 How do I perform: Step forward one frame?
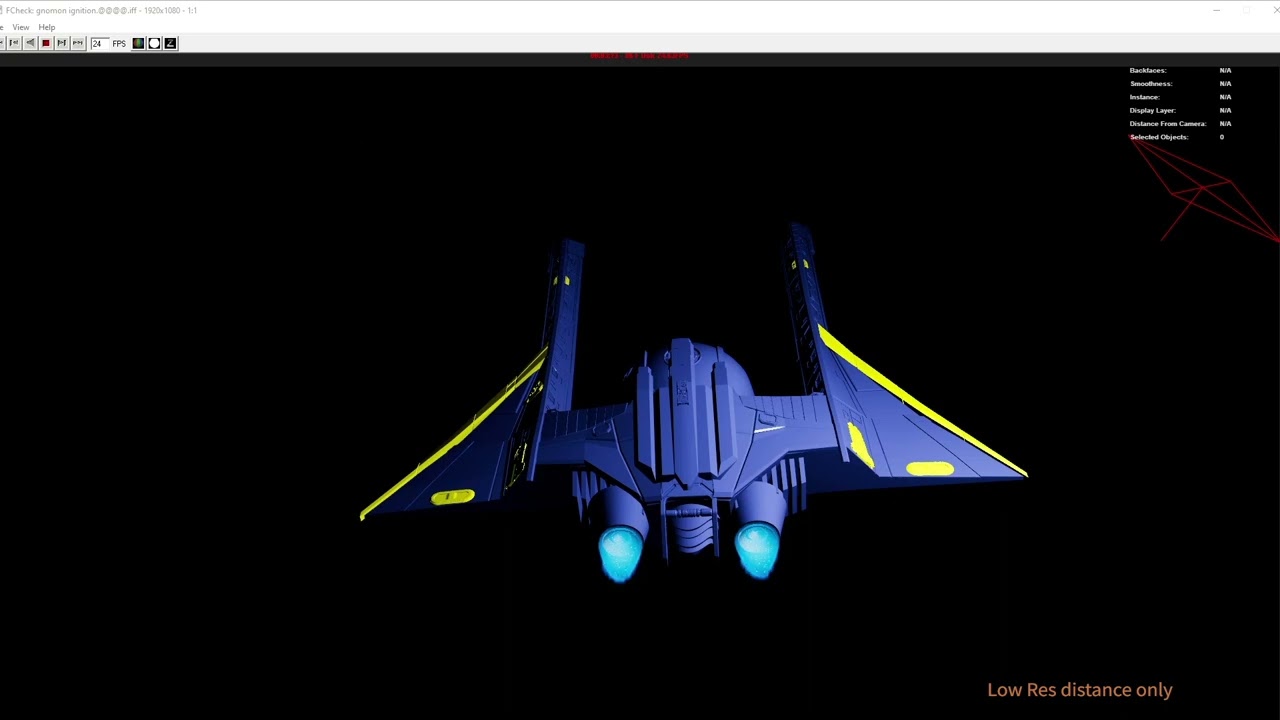pyautogui.click(x=62, y=43)
